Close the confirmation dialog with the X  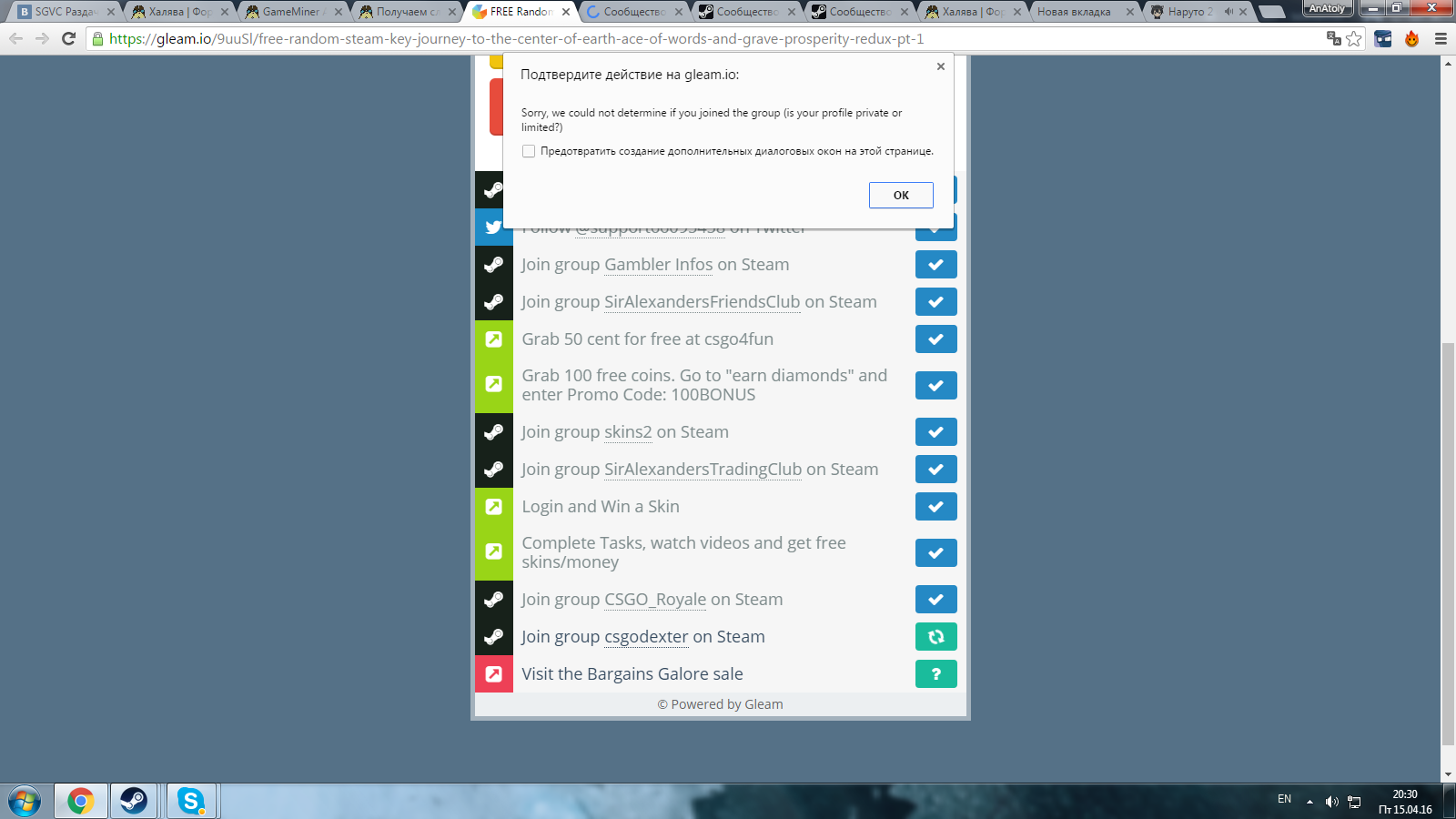941,66
